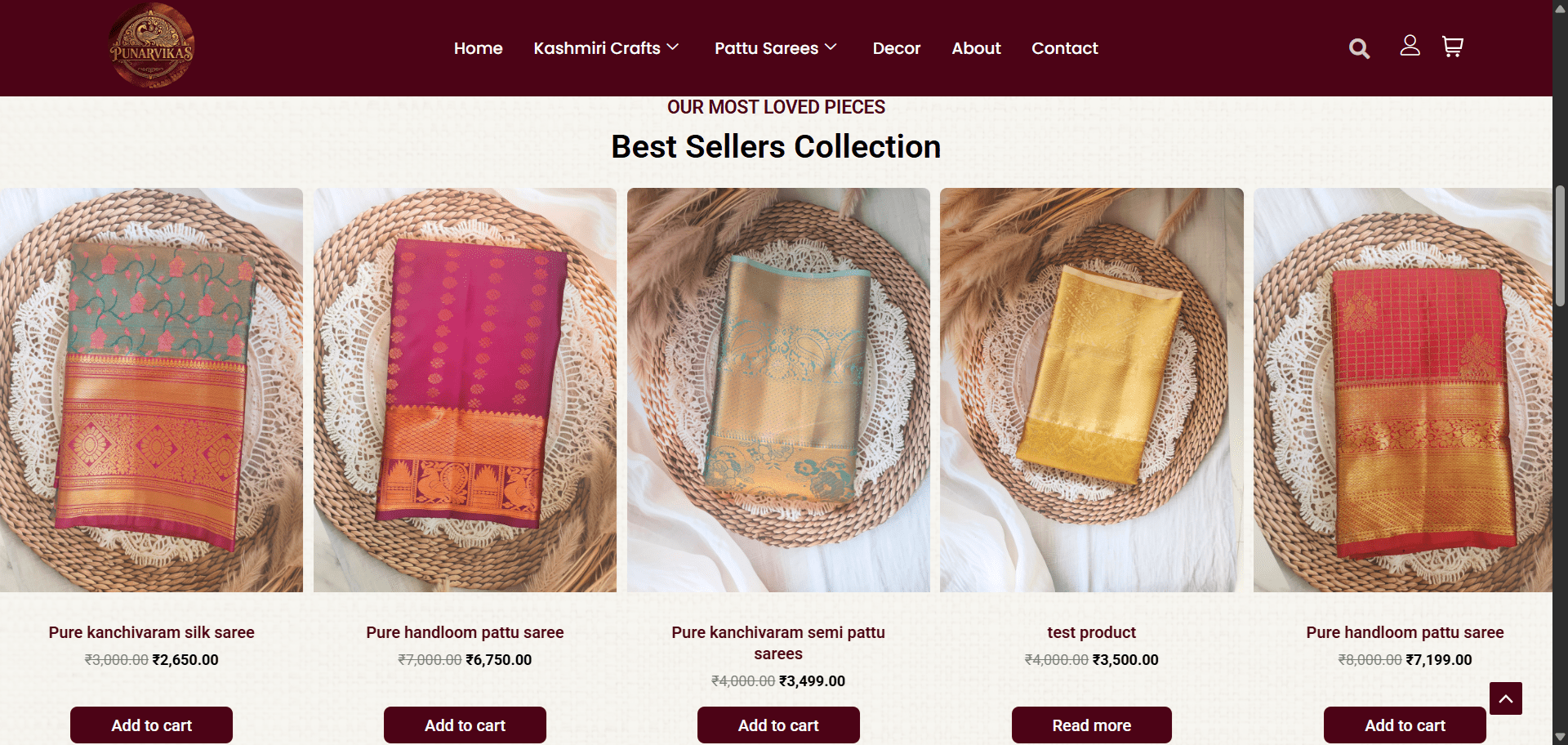The image size is (1568, 745).
Task: Add Pure kanchivaram semi pattu sarees to cart
Action: (x=778, y=725)
